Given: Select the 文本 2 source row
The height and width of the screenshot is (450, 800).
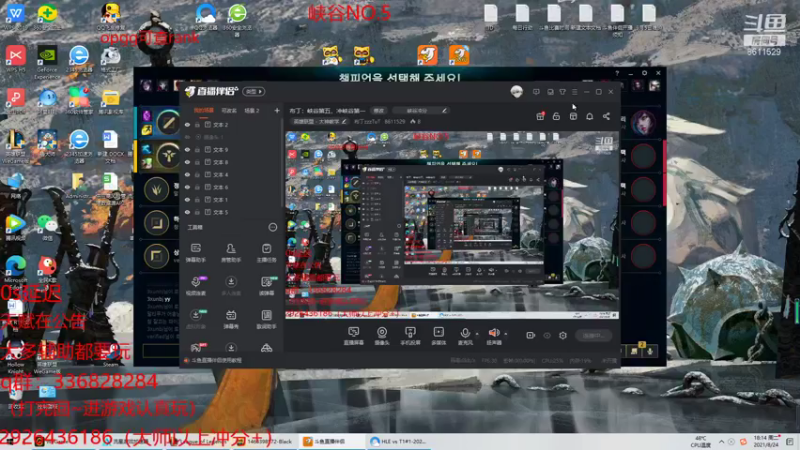Looking at the screenshot, I should tap(232, 124).
